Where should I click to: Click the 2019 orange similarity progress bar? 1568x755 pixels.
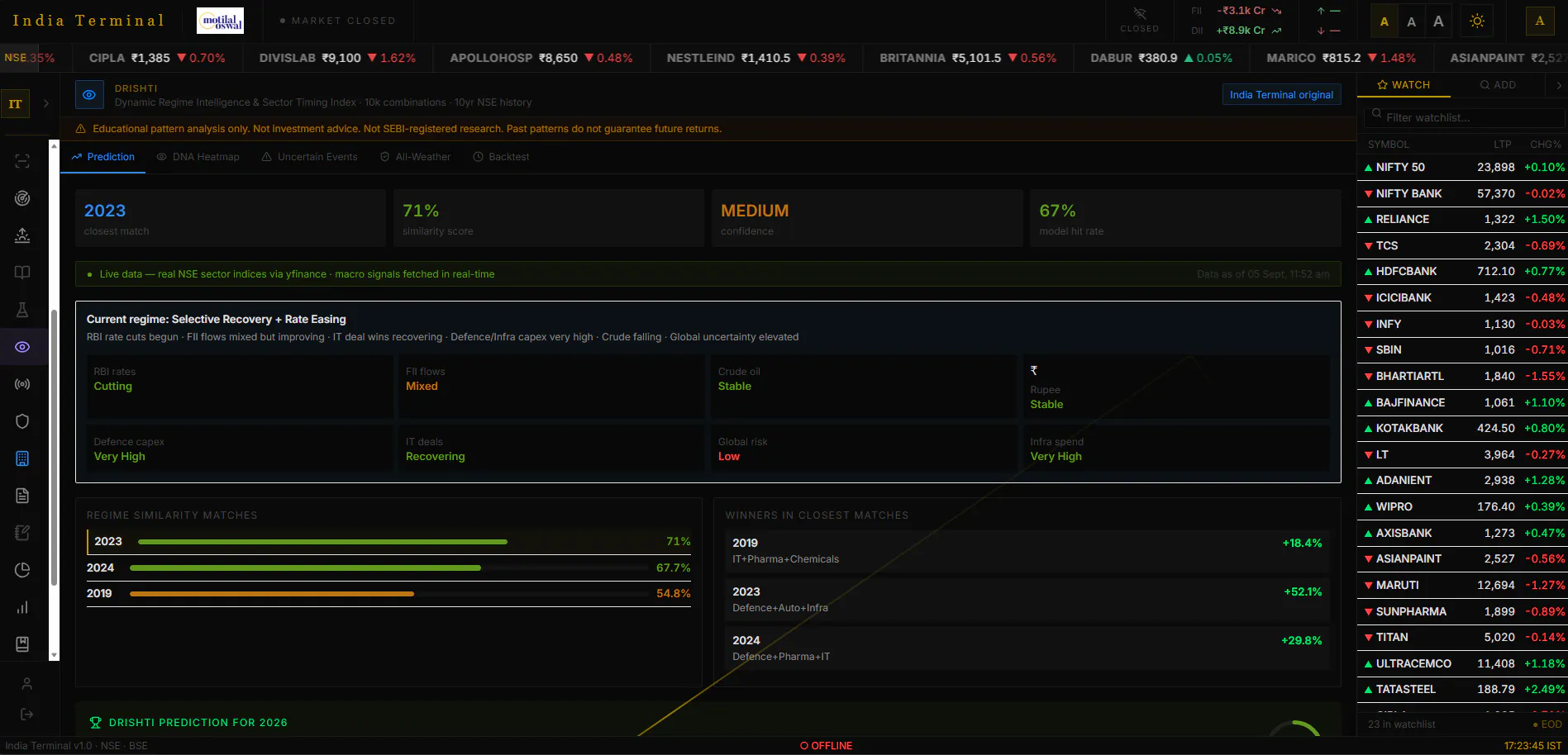coord(272,594)
